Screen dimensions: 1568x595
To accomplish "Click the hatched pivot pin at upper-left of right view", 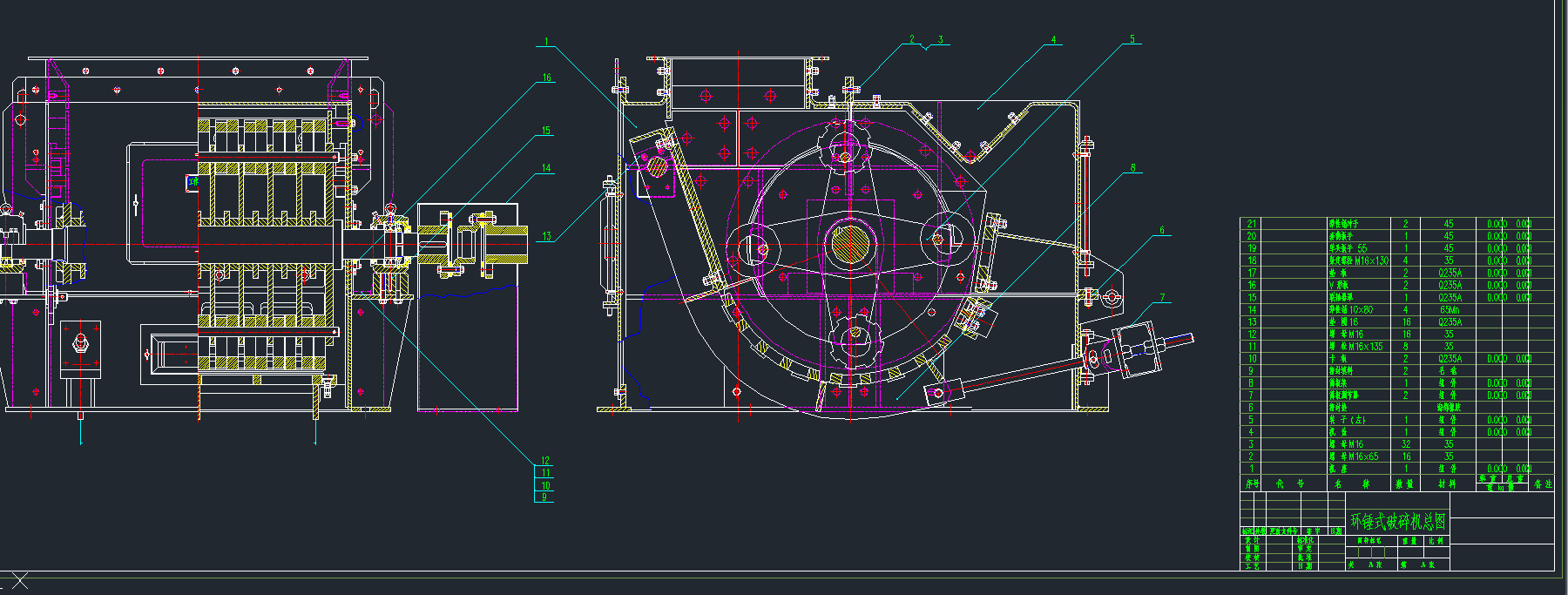I will (x=657, y=165).
